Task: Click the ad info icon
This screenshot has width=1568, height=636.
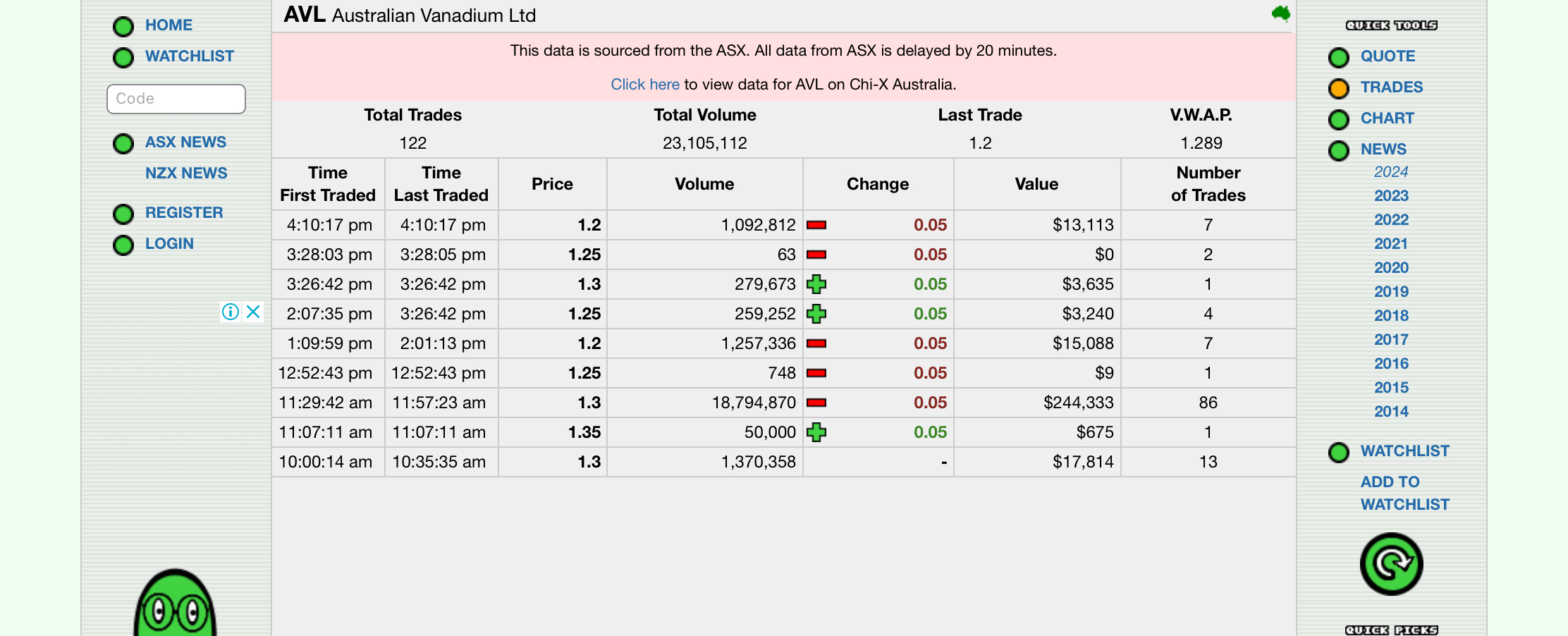Action: (231, 312)
